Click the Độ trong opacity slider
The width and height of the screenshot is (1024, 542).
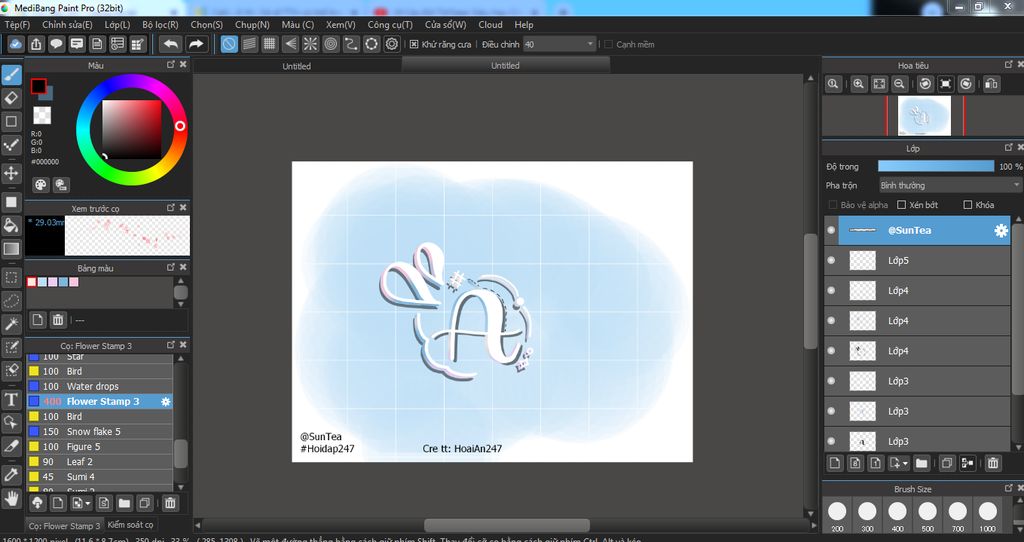(936, 167)
